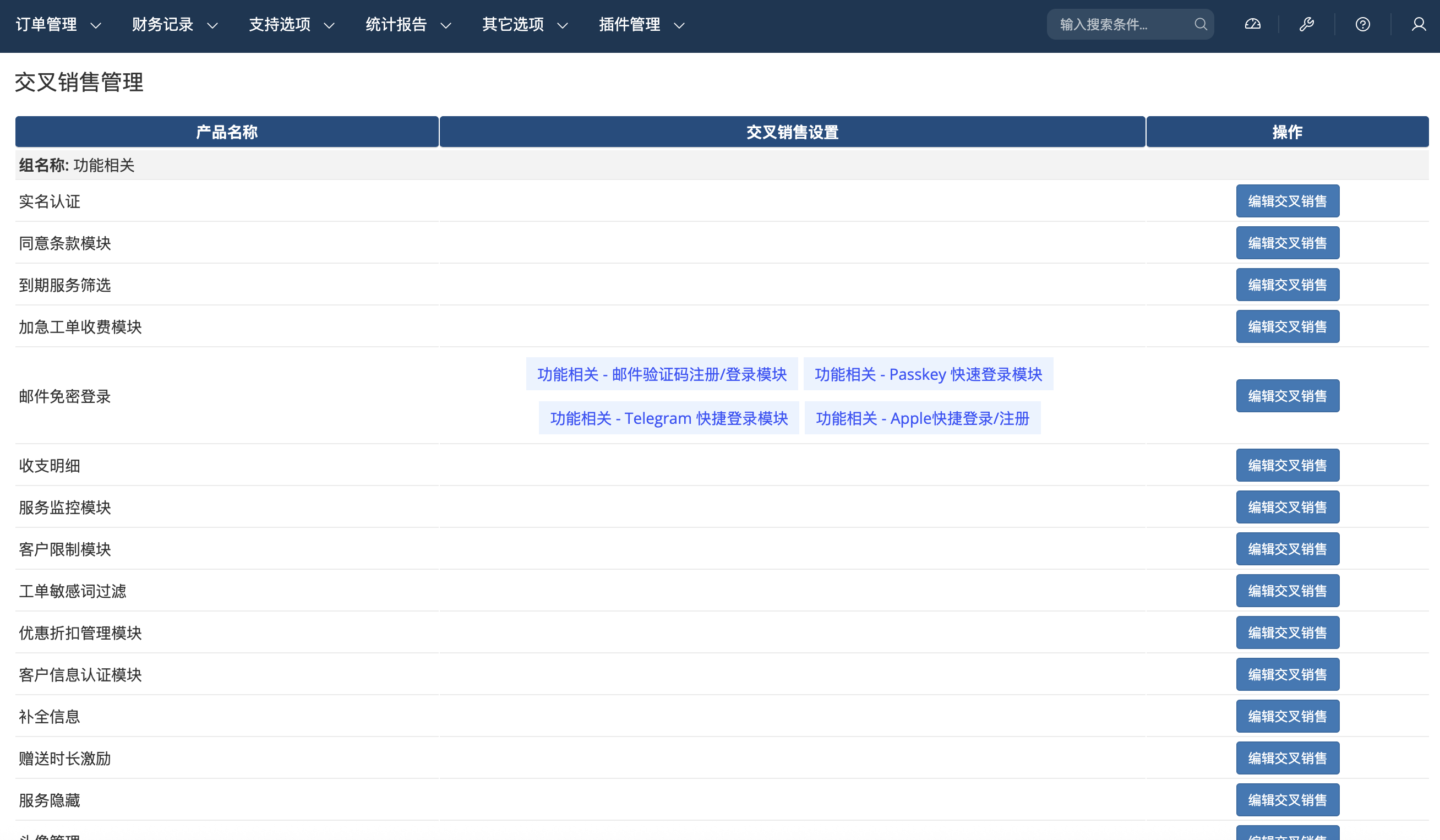This screenshot has width=1440, height=840.
Task: Expand the 财务记录 dropdown menu
Action: coord(175,25)
